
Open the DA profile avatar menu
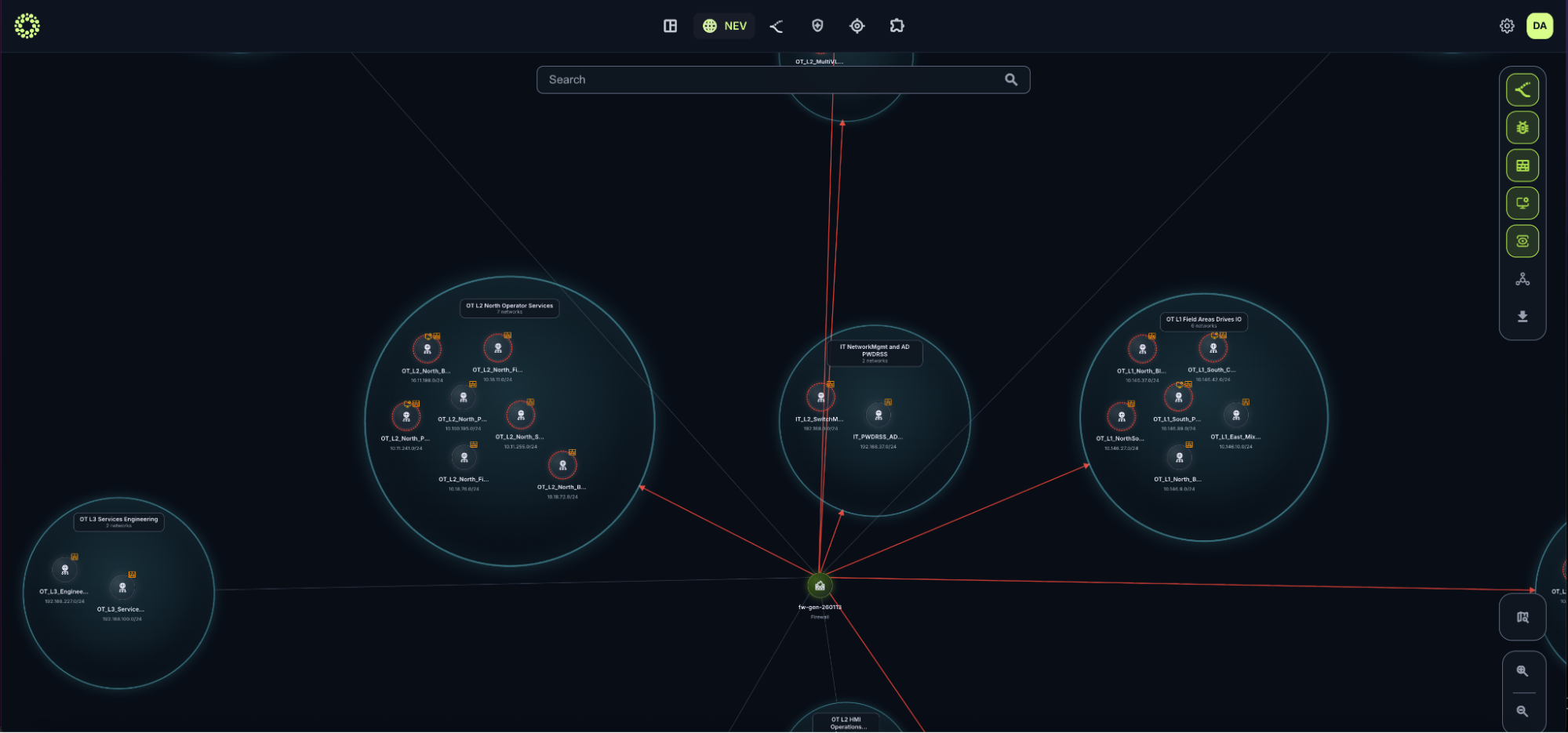pyautogui.click(x=1540, y=26)
